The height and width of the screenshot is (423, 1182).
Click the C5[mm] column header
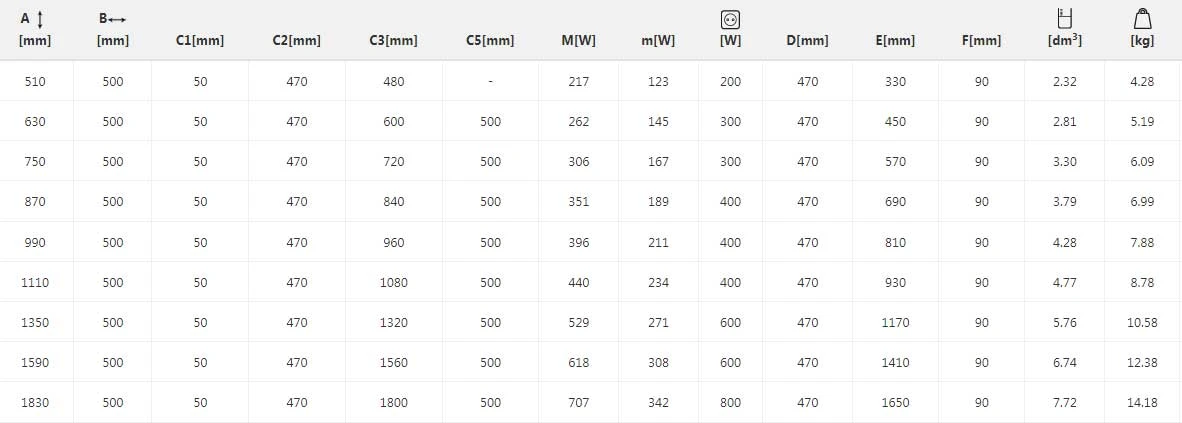click(490, 41)
